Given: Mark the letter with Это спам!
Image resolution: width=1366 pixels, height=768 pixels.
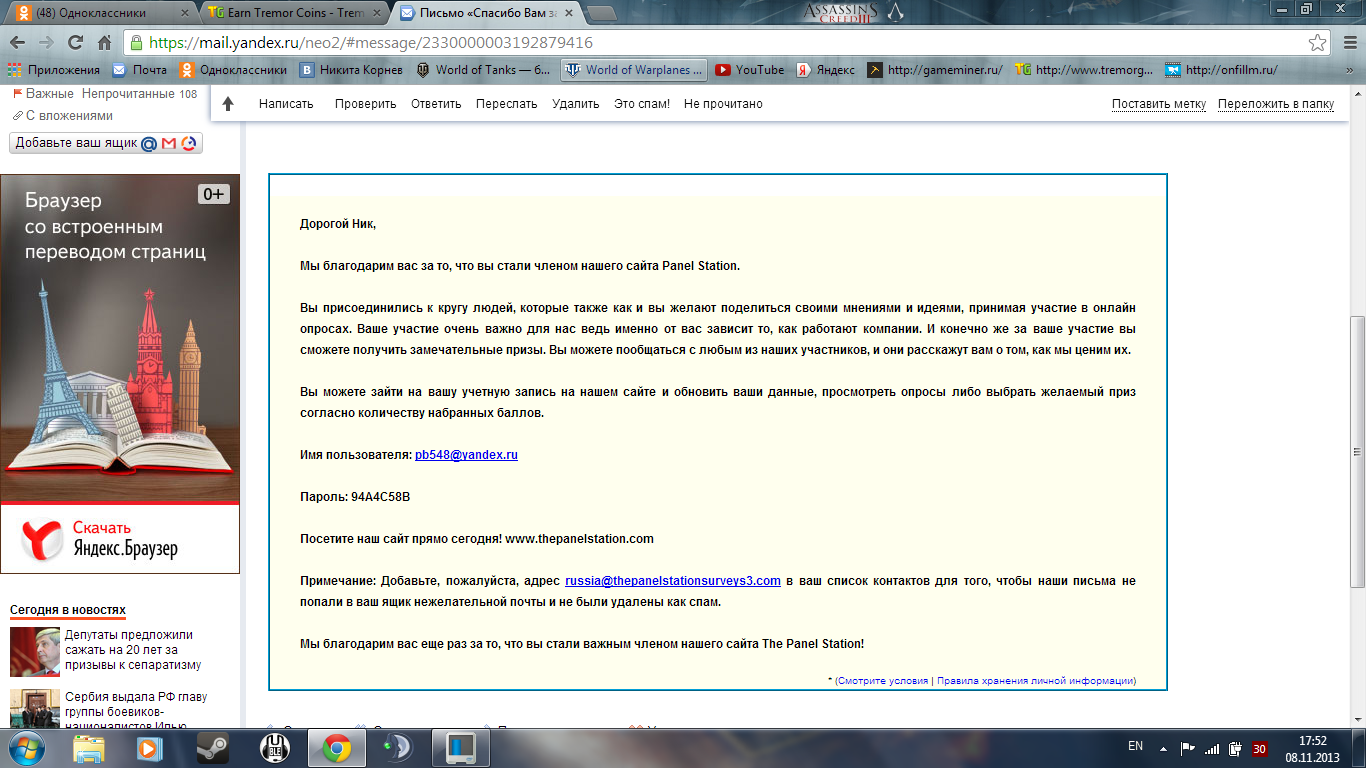Looking at the screenshot, I should pyautogui.click(x=642, y=104).
